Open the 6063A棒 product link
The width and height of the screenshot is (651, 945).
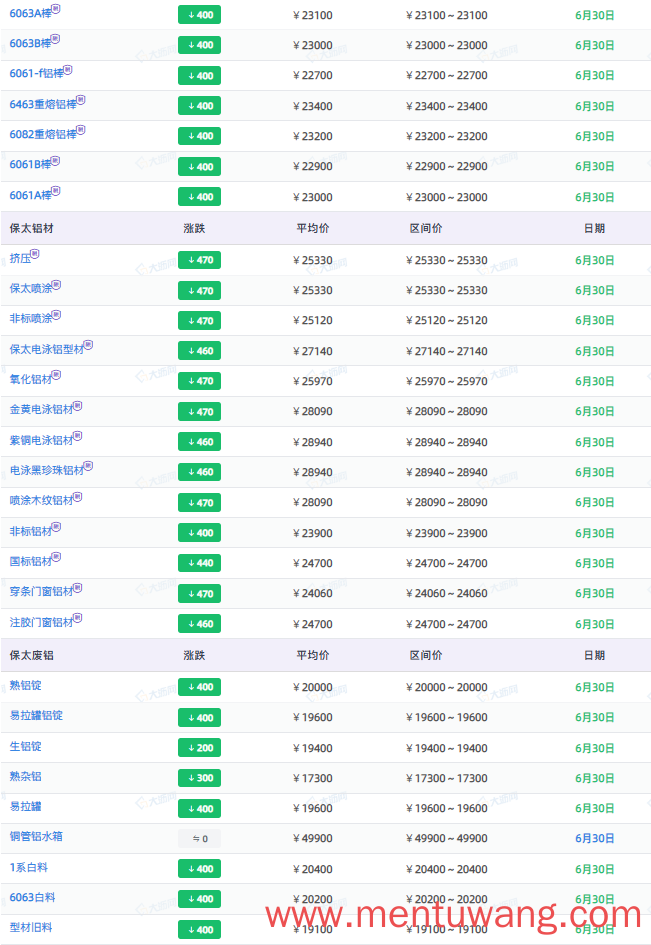tap(30, 13)
